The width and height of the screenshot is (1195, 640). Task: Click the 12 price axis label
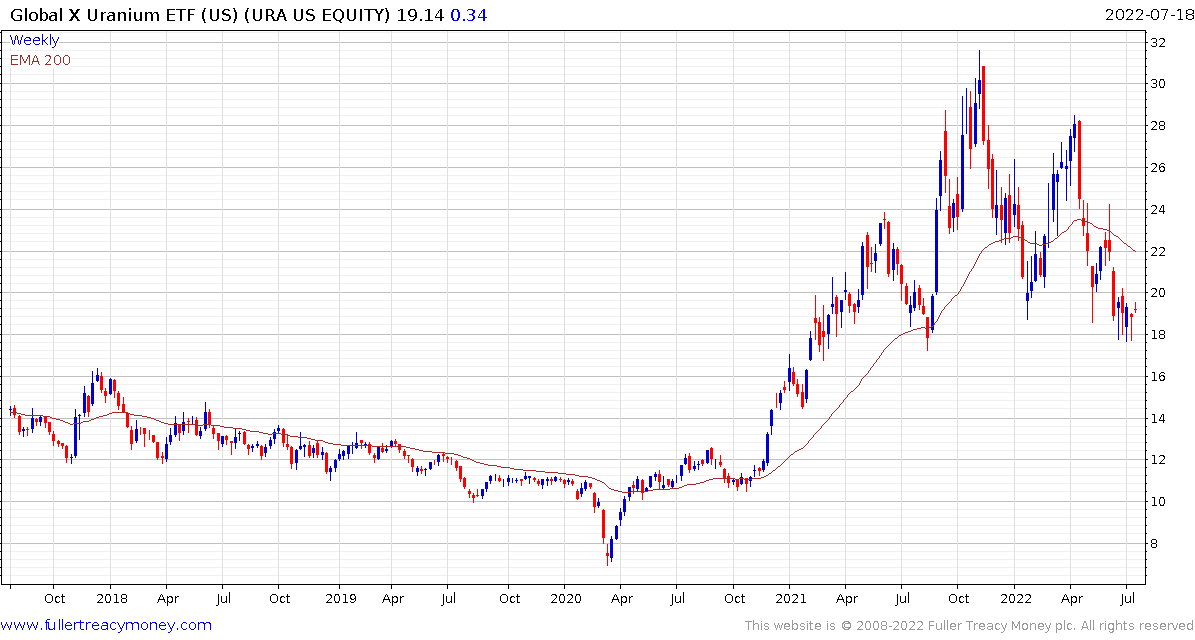click(x=1158, y=460)
